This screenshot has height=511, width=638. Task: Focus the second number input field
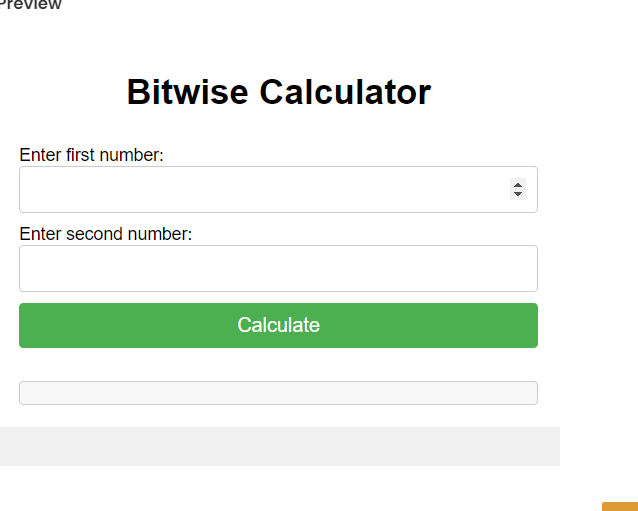[x=278, y=269]
